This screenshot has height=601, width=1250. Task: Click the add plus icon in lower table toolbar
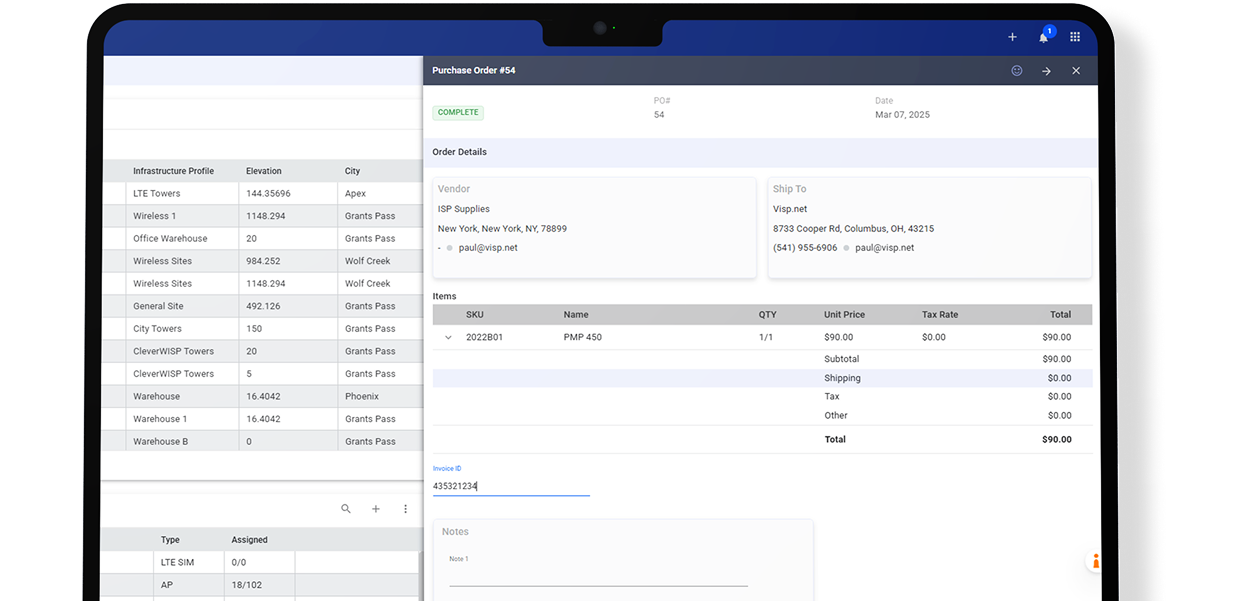(x=376, y=509)
